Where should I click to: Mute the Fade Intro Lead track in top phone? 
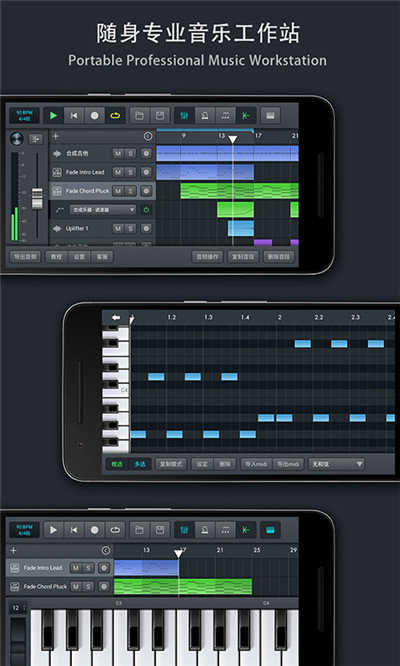(x=118, y=172)
